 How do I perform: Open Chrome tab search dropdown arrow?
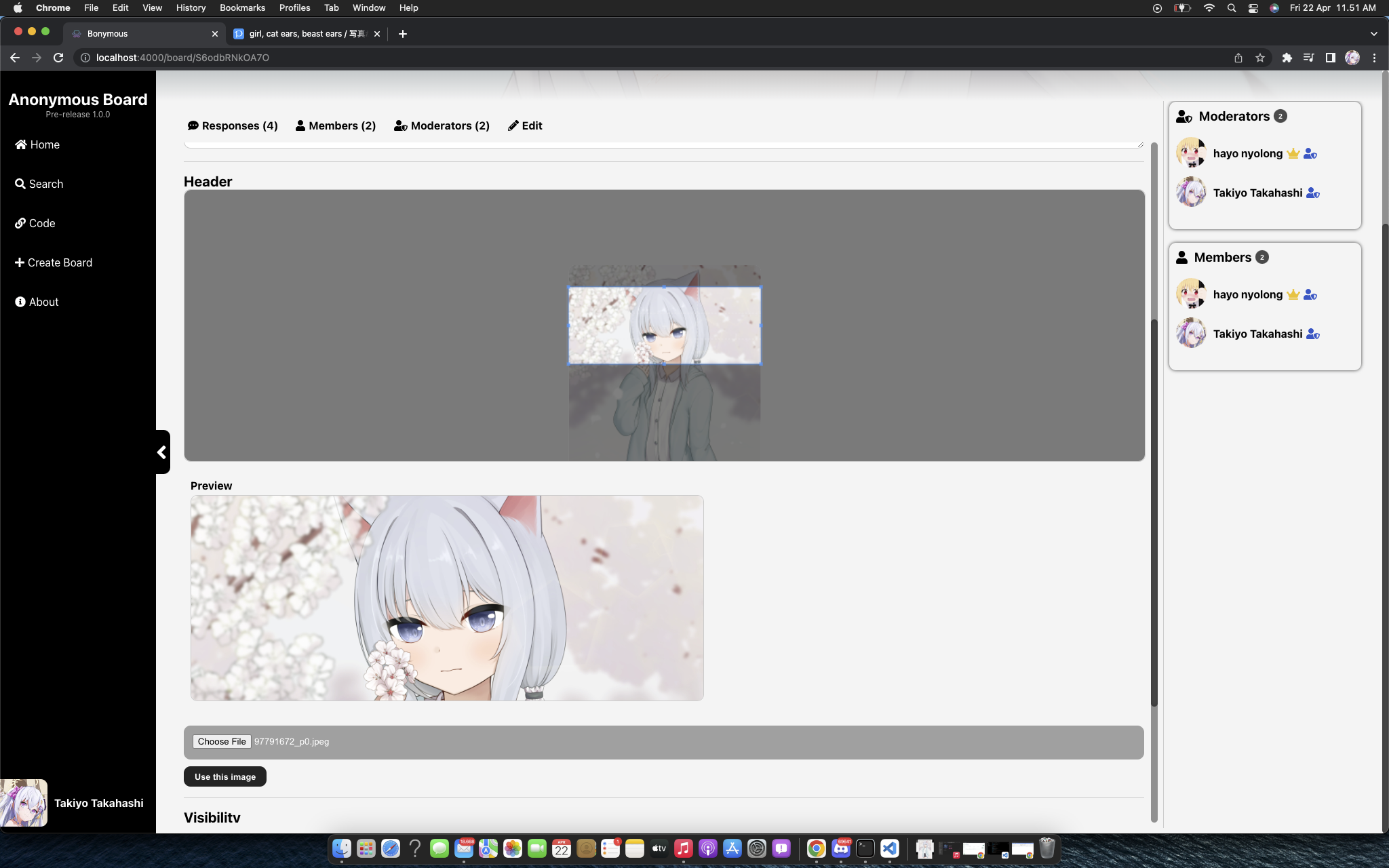[1373, 33]
